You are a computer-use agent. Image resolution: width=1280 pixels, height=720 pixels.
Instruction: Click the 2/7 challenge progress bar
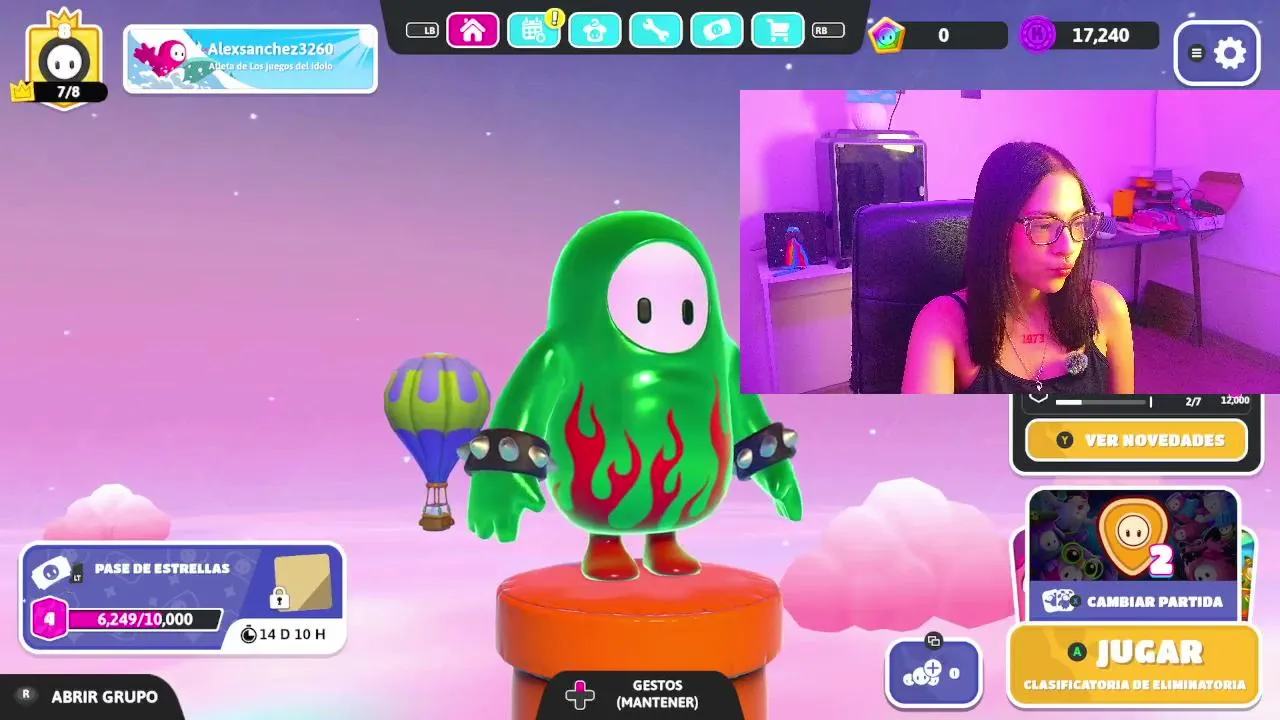pos(1103,402)
